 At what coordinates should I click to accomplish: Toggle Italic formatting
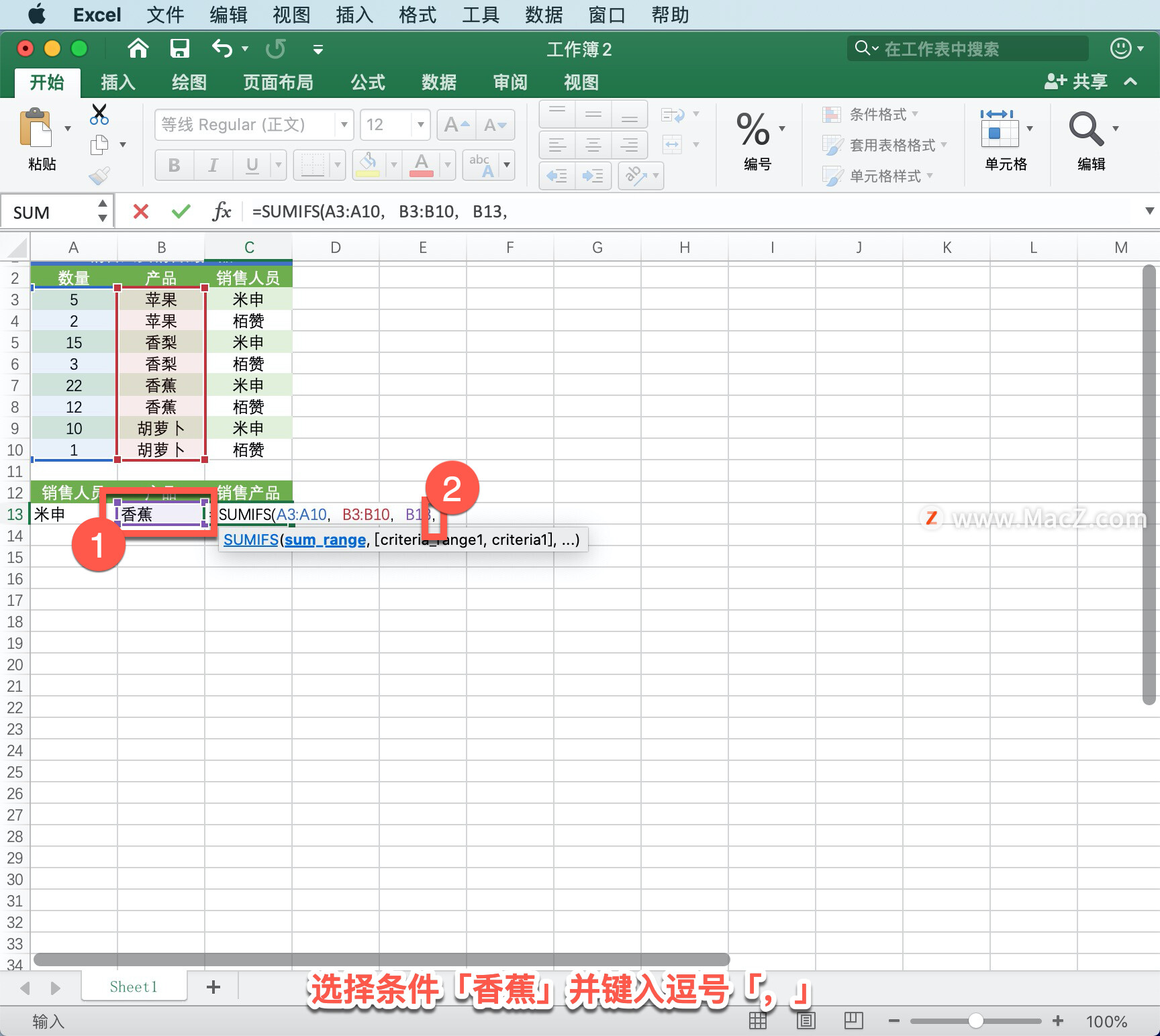(213, 165)
